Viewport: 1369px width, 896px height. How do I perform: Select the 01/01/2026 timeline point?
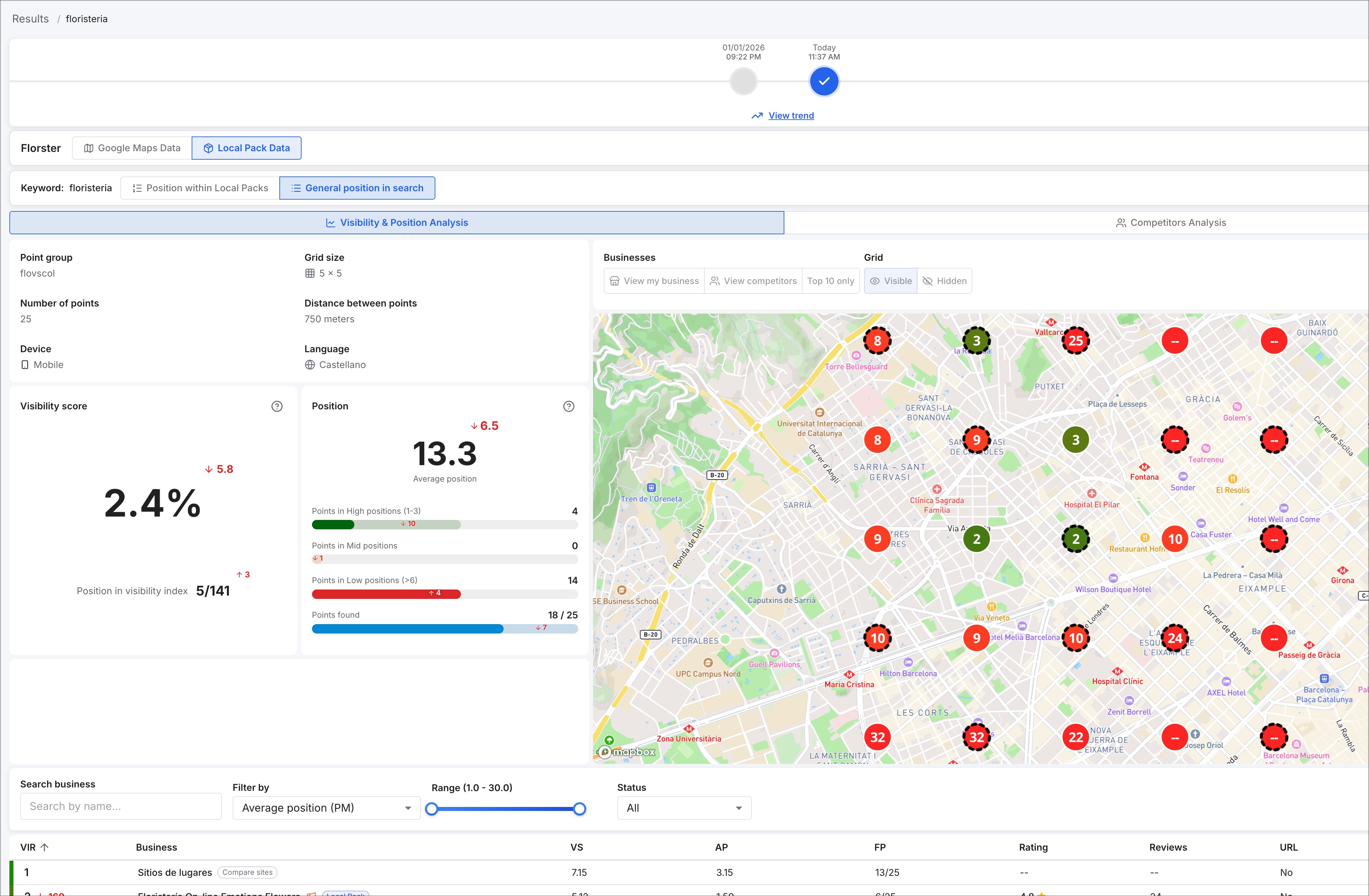click(x=743, y=81)
